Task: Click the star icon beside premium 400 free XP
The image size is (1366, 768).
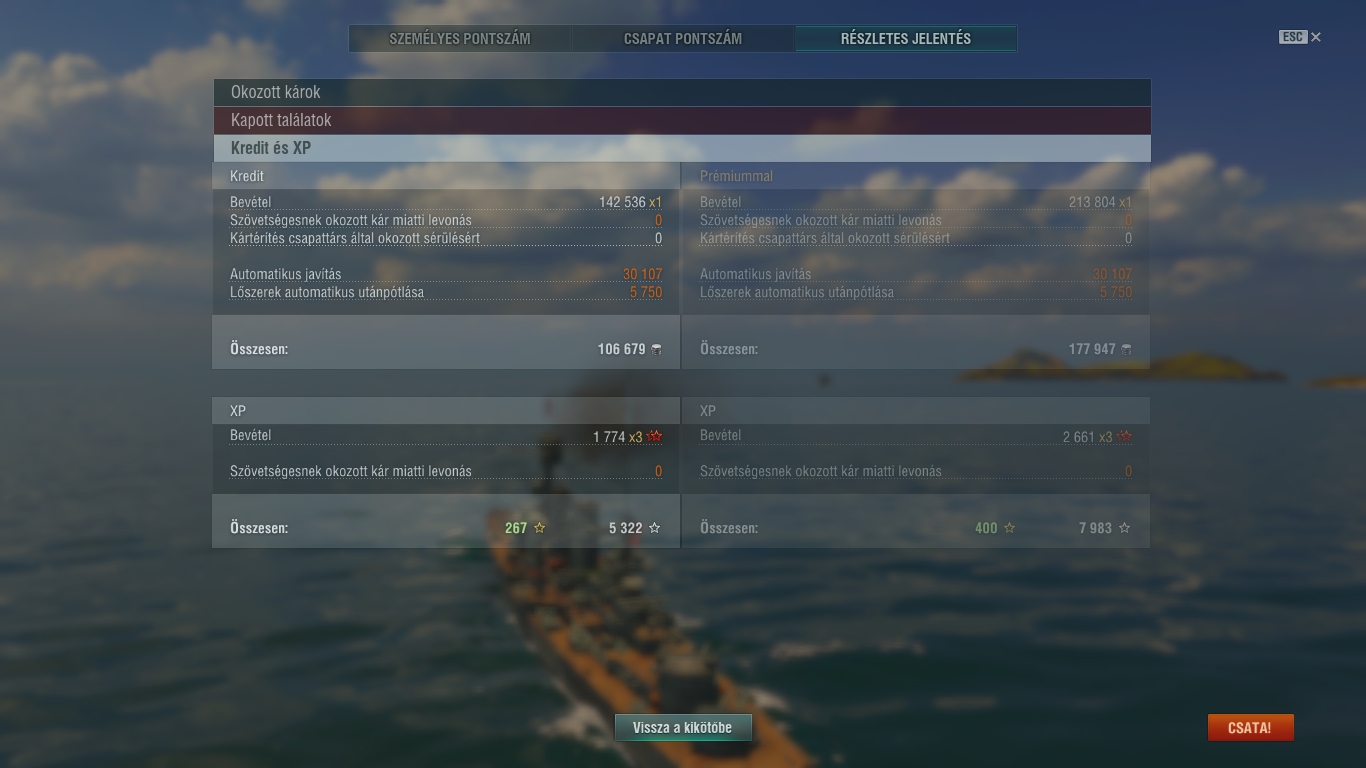Action: coord(1010,527)
